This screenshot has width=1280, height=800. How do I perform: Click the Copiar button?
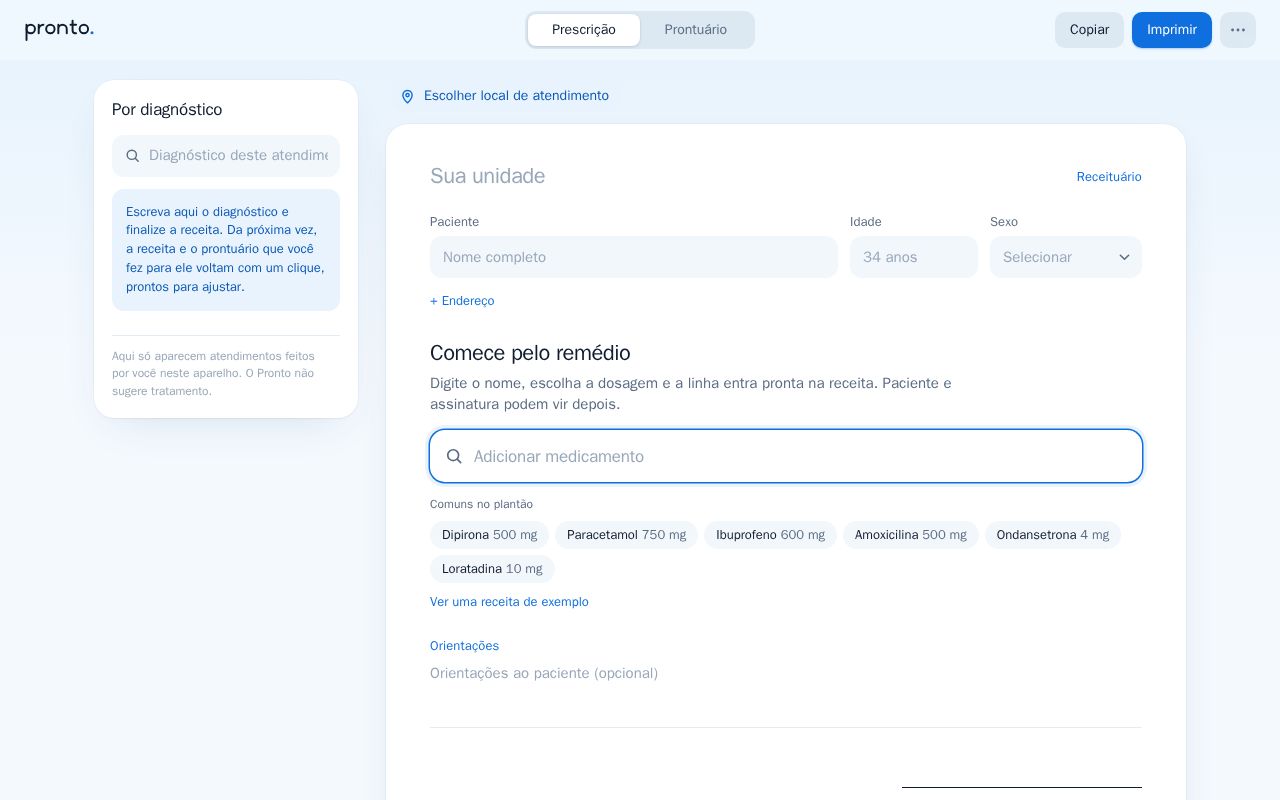click(1089, 30)
